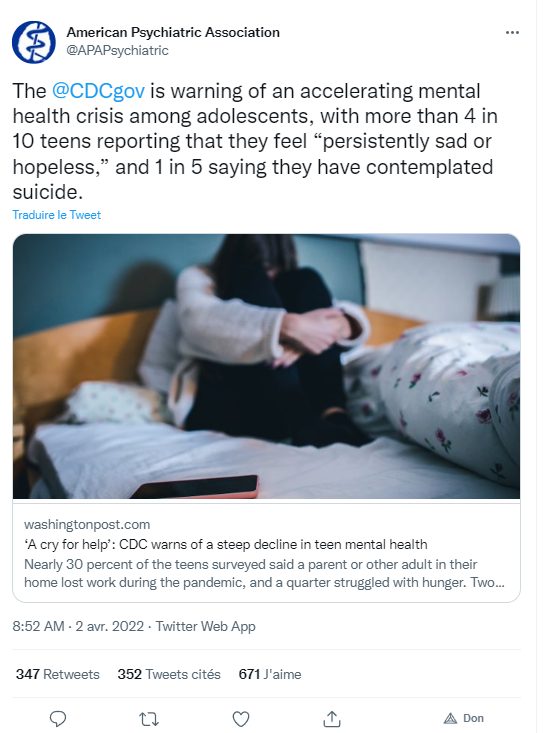The height and width of the screenshot is (733, 553).
Task: Click the Don tip button
Action: point(464,718)
